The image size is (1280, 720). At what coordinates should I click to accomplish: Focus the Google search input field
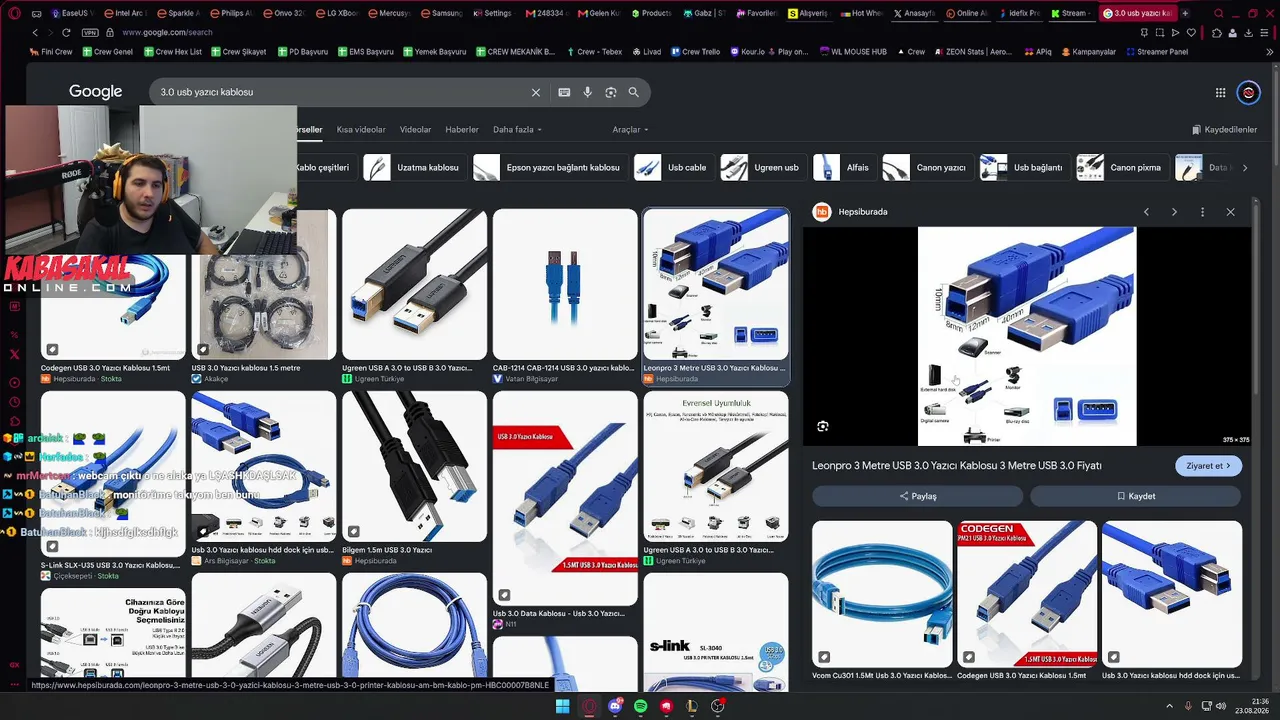[340, 92]
